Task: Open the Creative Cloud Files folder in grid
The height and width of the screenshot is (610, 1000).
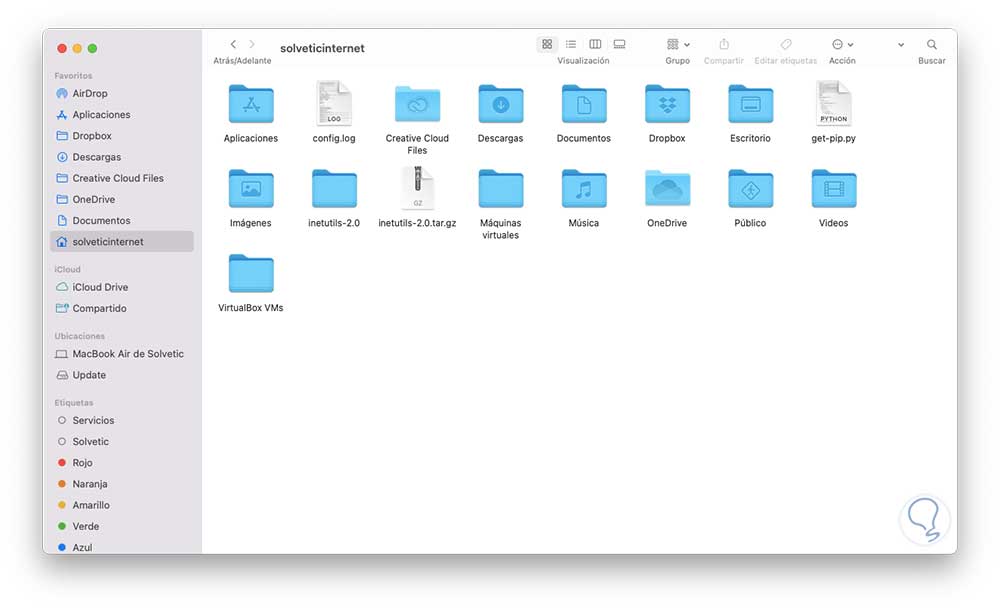Action: [417, 104]
